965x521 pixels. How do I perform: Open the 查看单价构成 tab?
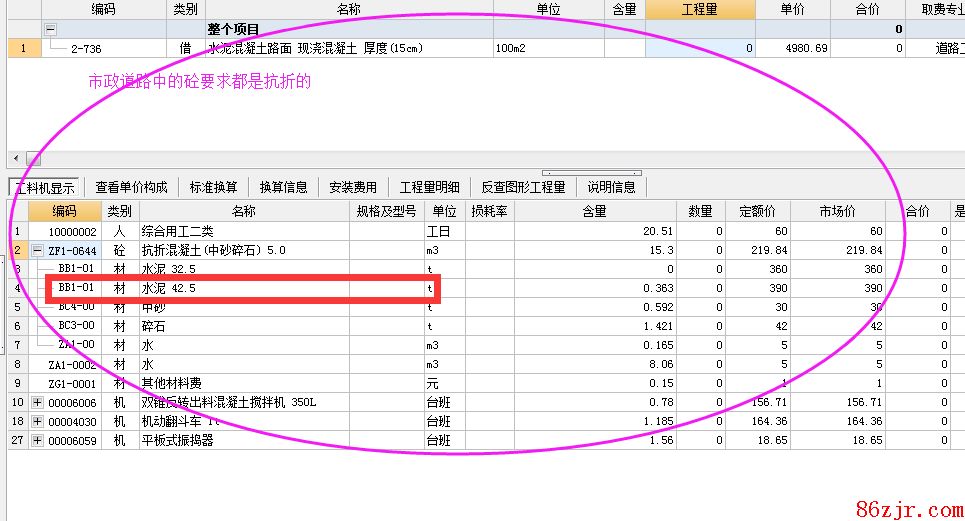point(131,187)
